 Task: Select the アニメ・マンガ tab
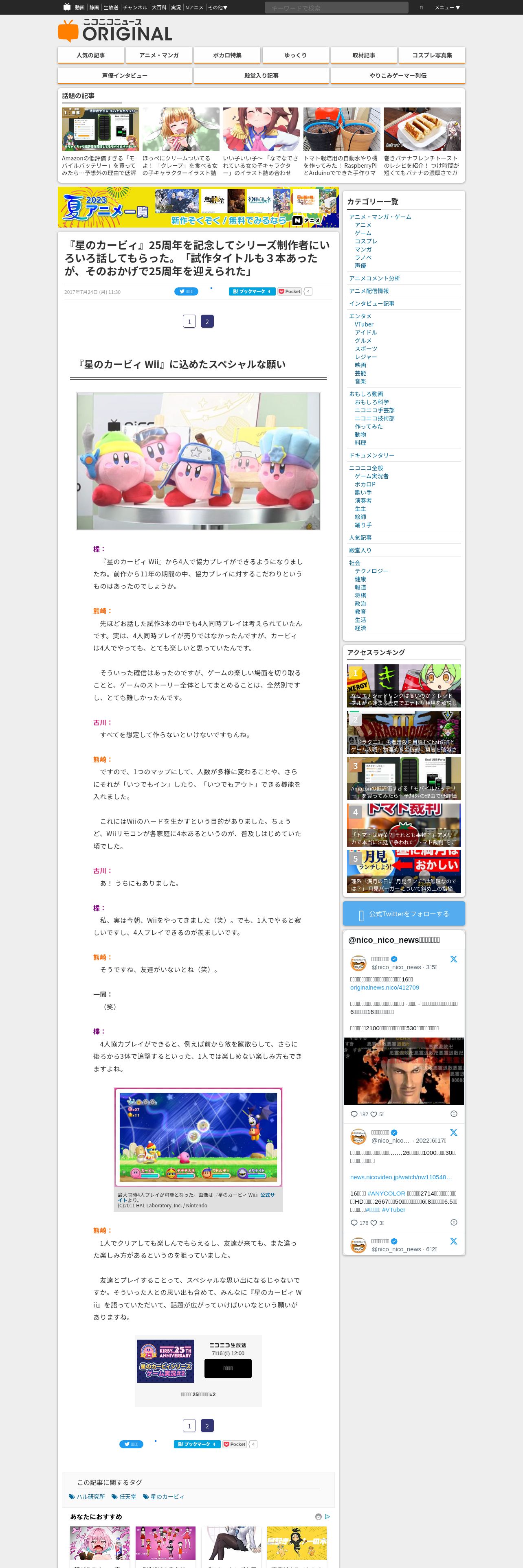[159, 55]
